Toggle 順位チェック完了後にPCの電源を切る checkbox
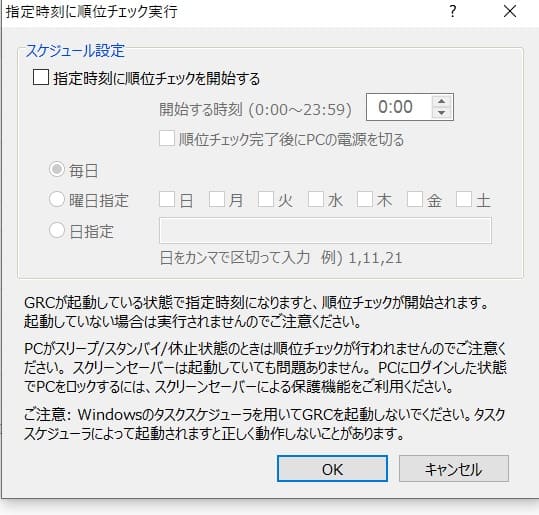 tap(167, 138)
